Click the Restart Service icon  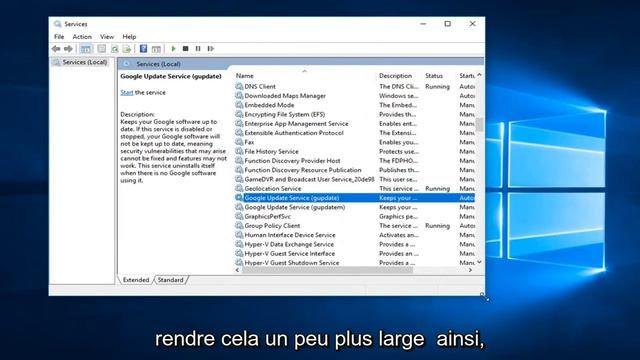click(x=211, y=49)
